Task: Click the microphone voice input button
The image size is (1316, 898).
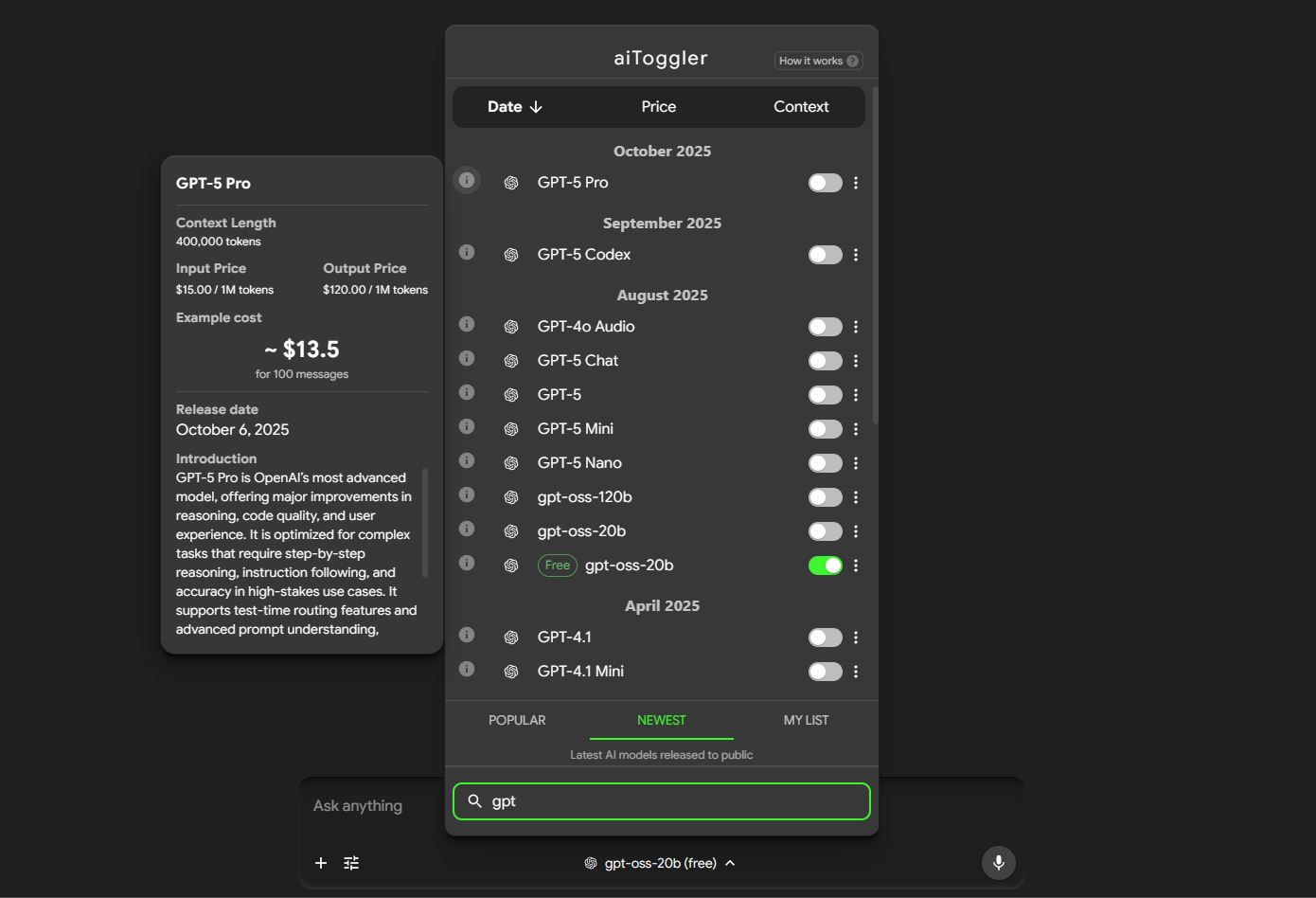Action: 998,863
